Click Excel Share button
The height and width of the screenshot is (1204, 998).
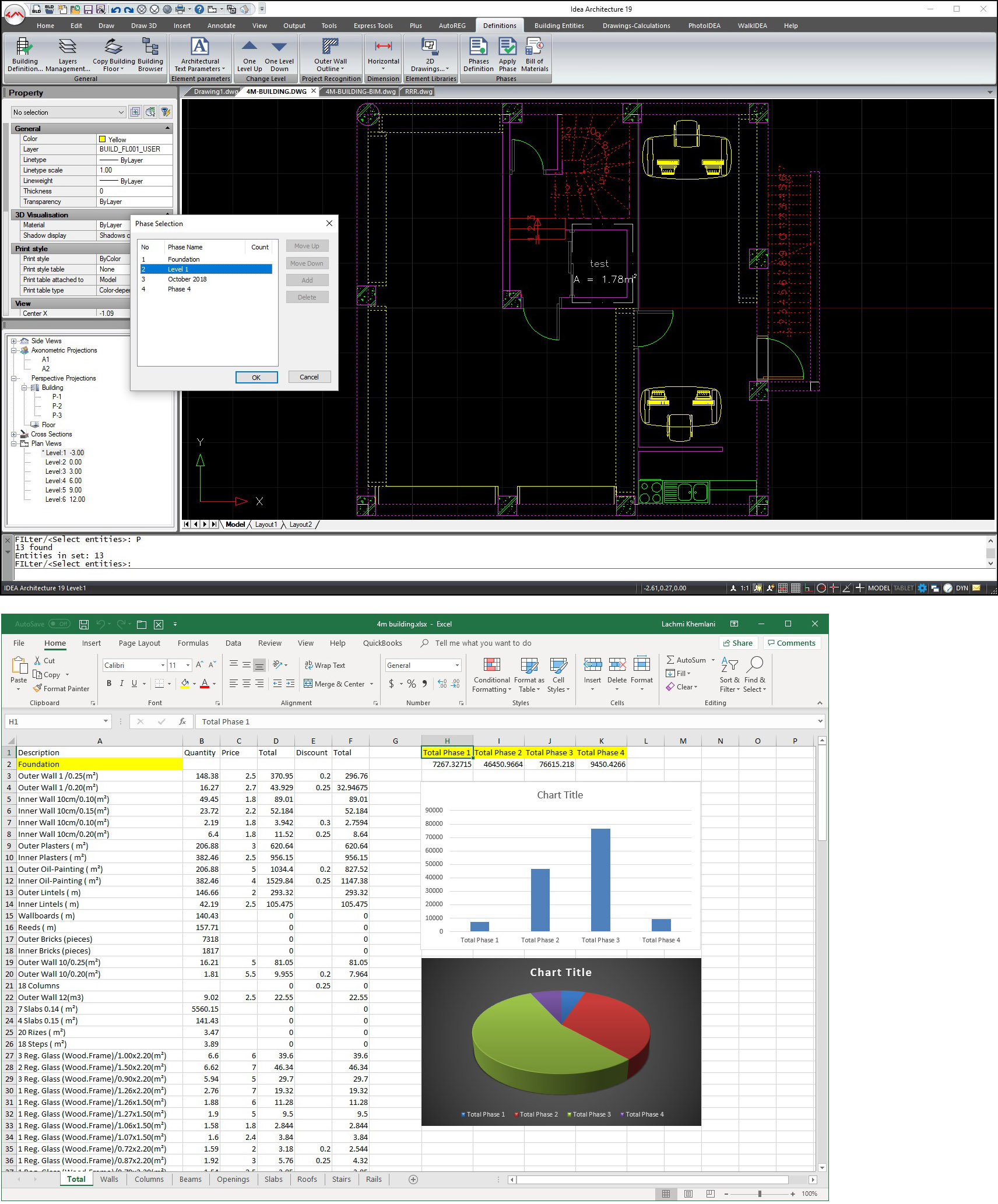[x=737, y=643]
